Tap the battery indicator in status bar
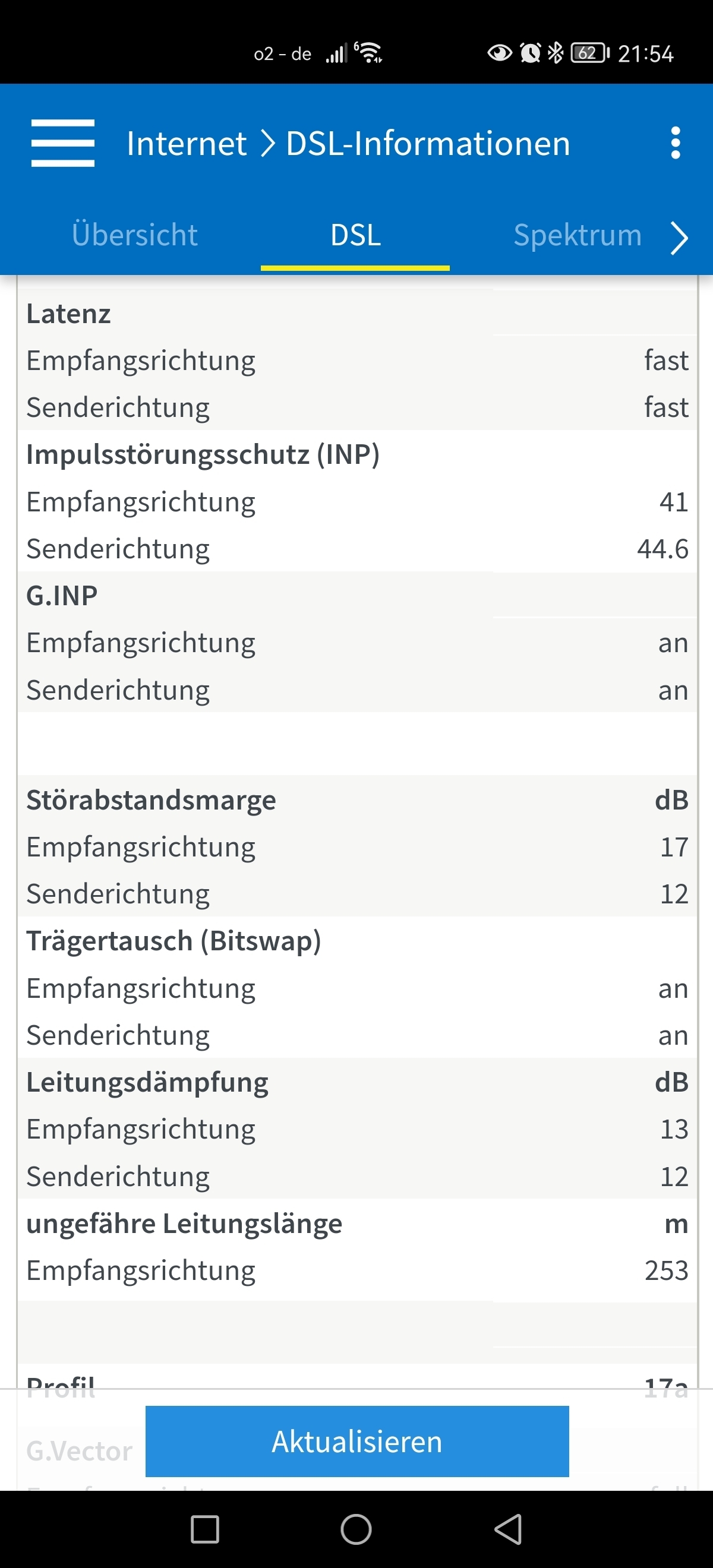 (589, 53)
